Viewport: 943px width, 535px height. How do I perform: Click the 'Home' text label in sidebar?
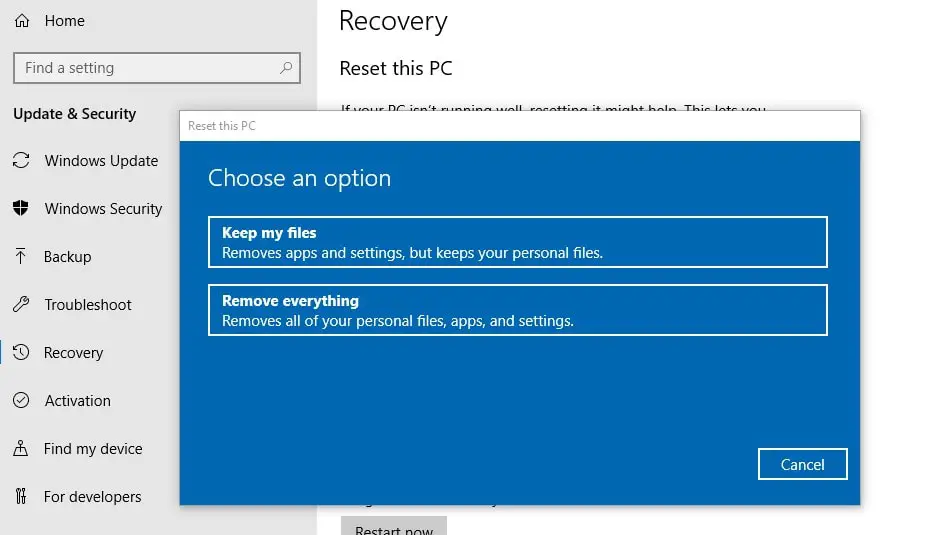65,21
